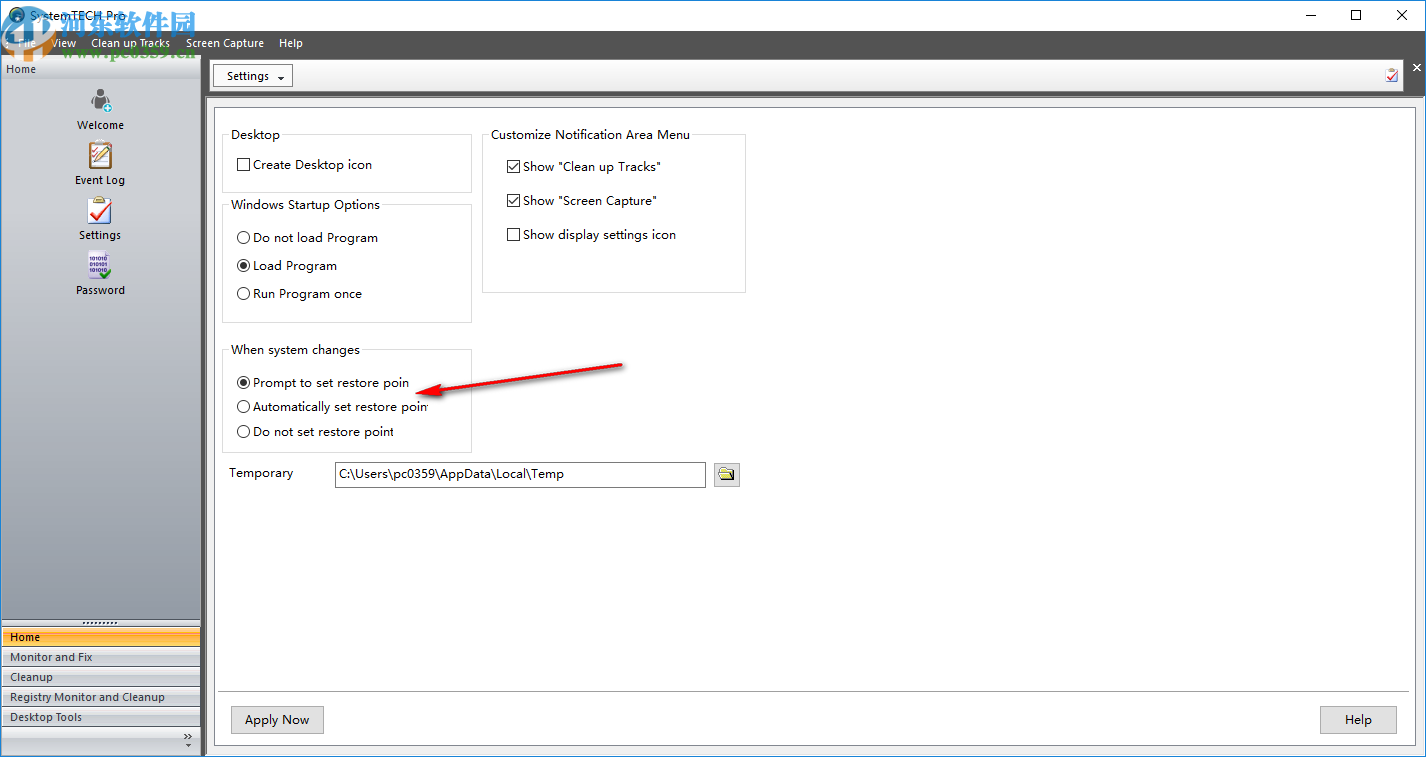Switch to Monitor and Fix section
This screenshot has height=757, width=1426.
click(101, 657)
